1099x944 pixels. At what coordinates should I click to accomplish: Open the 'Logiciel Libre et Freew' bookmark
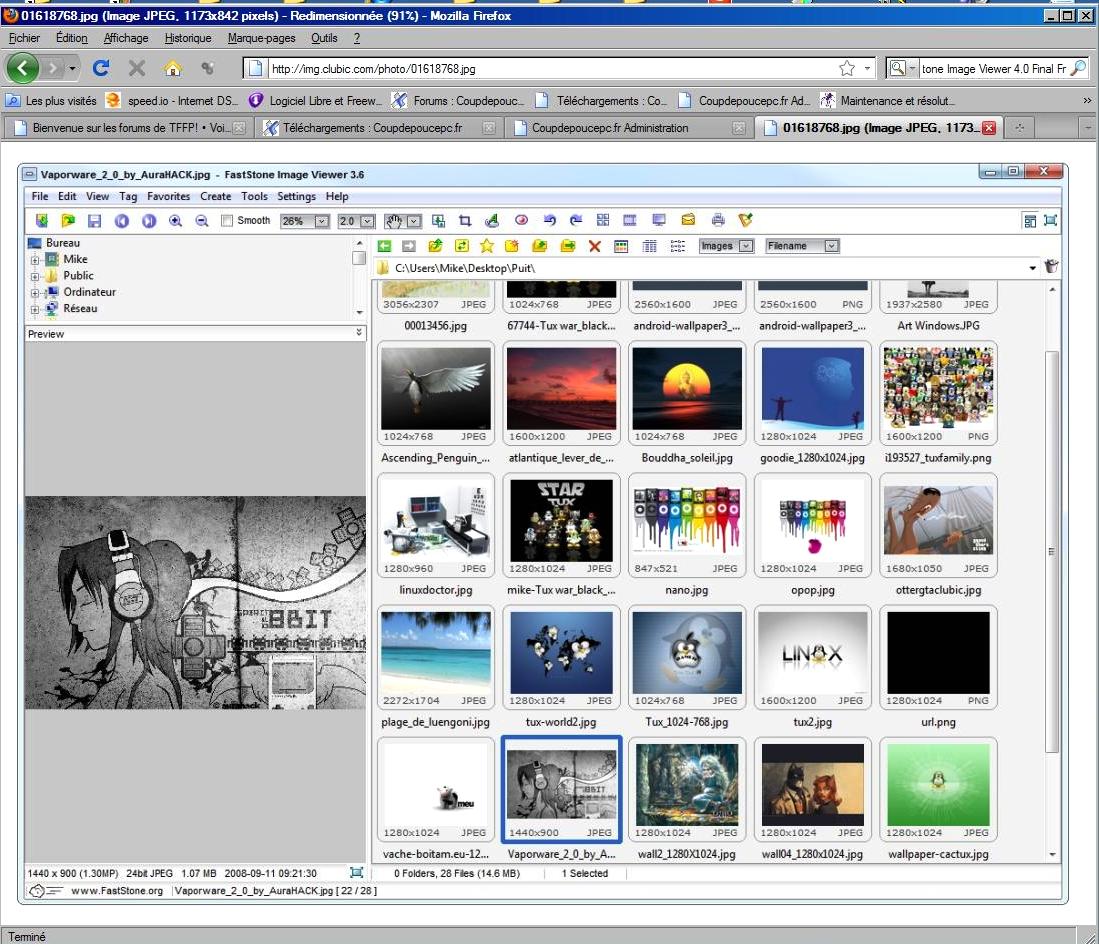tap(315, 101)
